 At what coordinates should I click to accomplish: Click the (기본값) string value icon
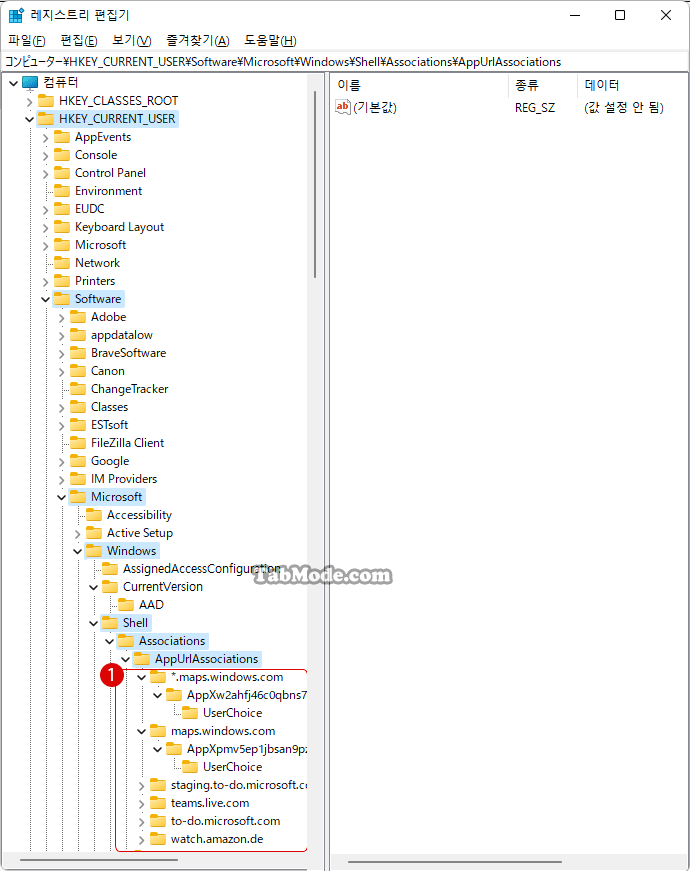(343, 107)
